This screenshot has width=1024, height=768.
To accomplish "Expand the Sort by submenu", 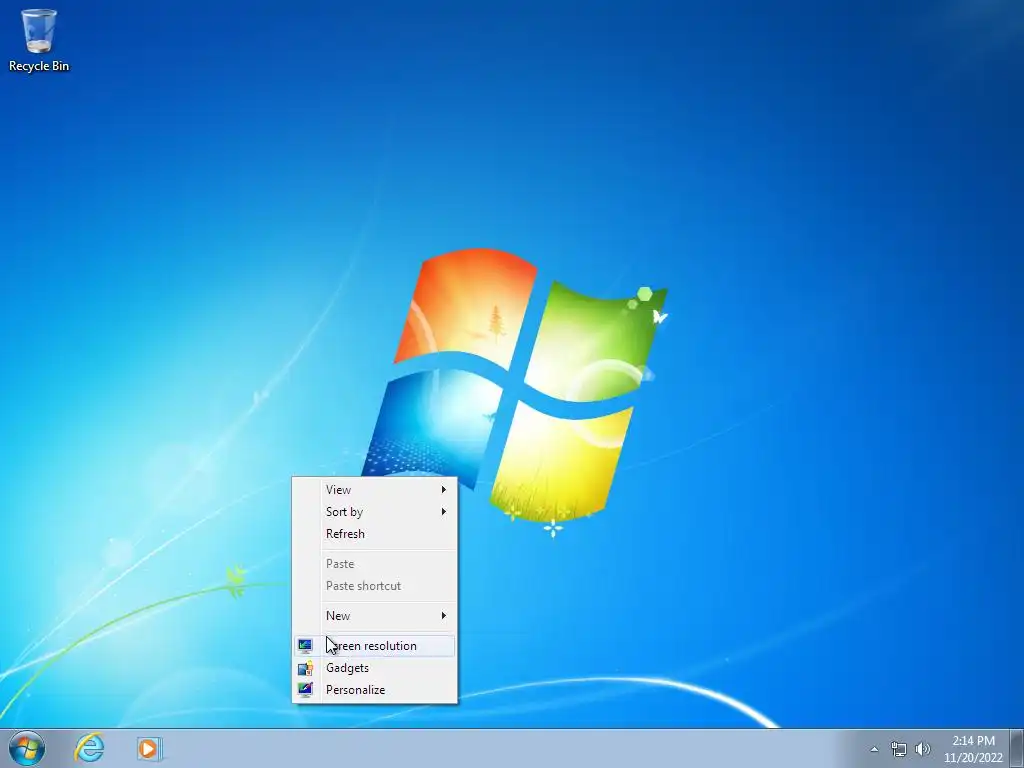I will pyautogui.click(x=374, y=512).
